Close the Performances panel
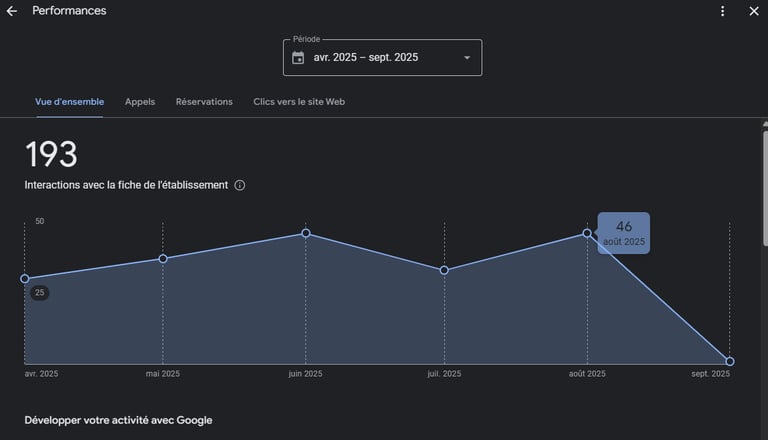The image size is (768, 440). 754,11
